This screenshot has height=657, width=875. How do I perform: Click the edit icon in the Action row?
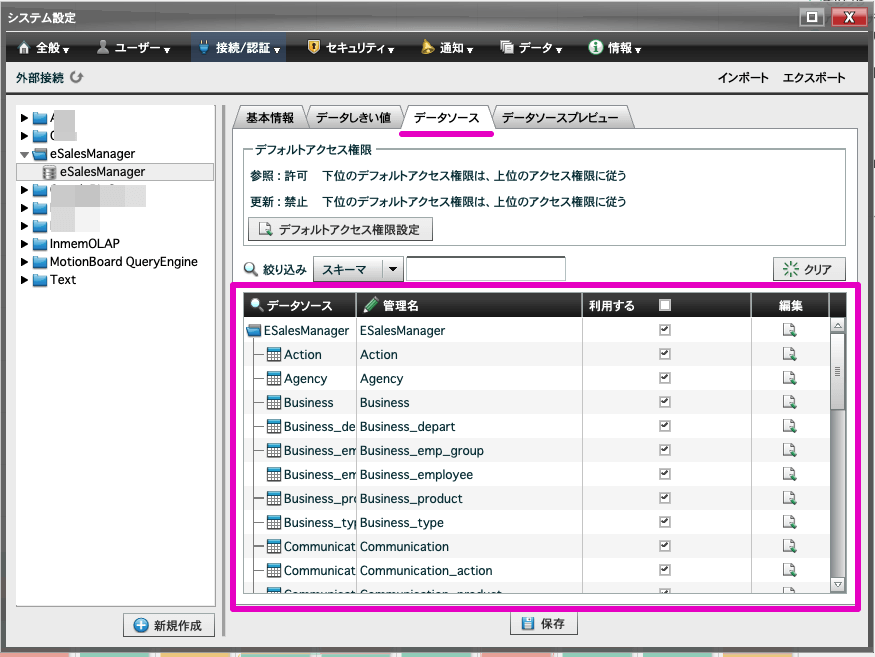[789, 354]
